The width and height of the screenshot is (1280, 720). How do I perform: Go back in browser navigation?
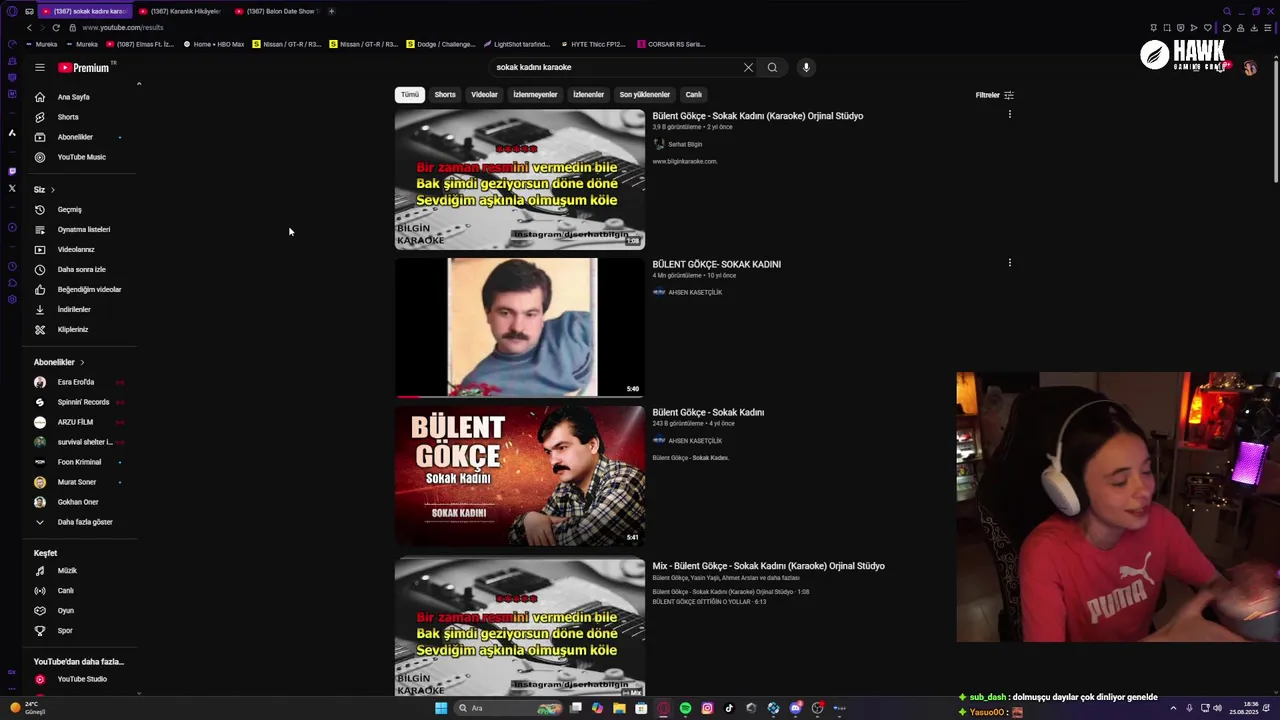click(30, 28)
